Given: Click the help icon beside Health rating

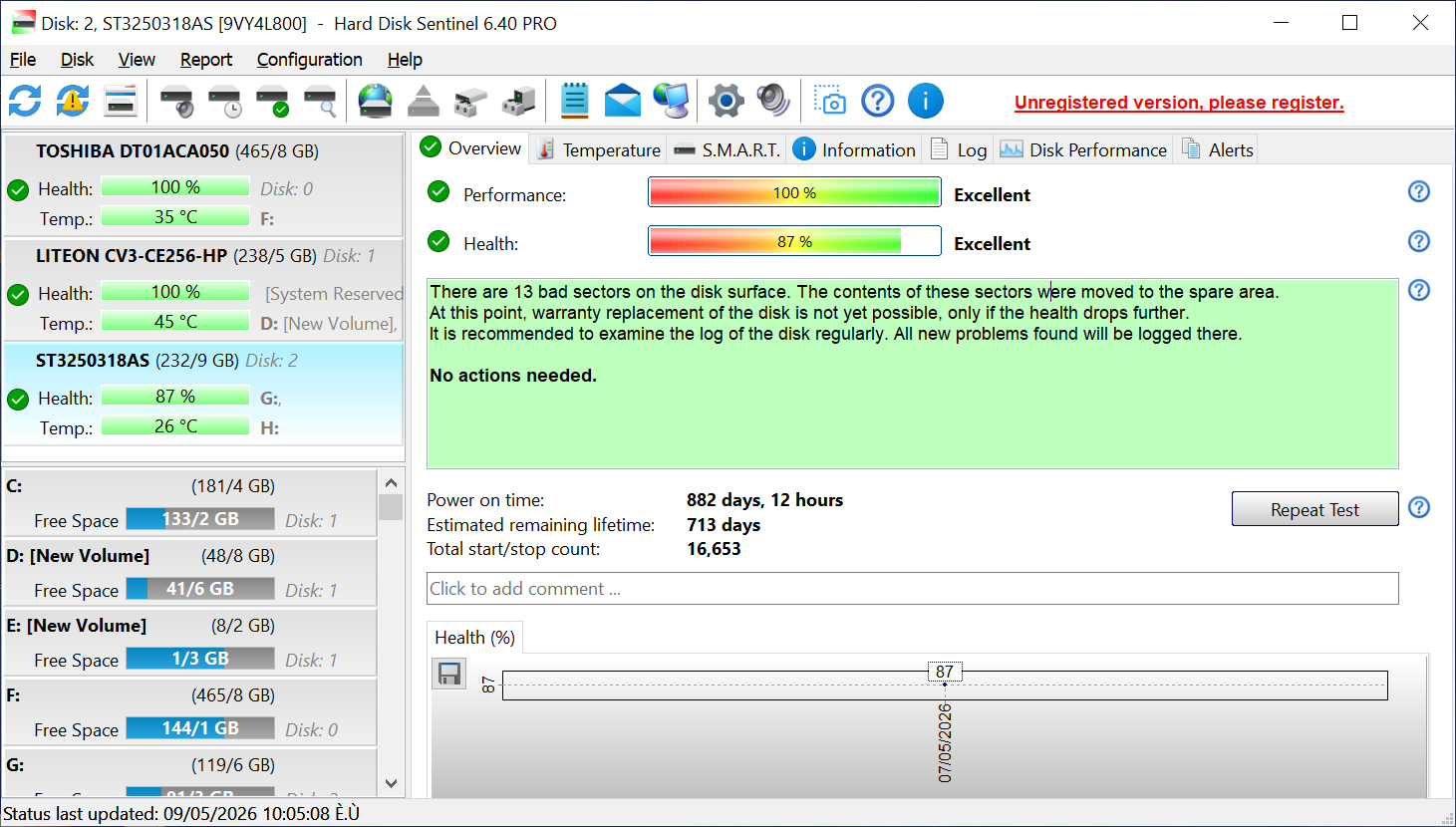Looking at the screenshot, I should pos(1419,241).
